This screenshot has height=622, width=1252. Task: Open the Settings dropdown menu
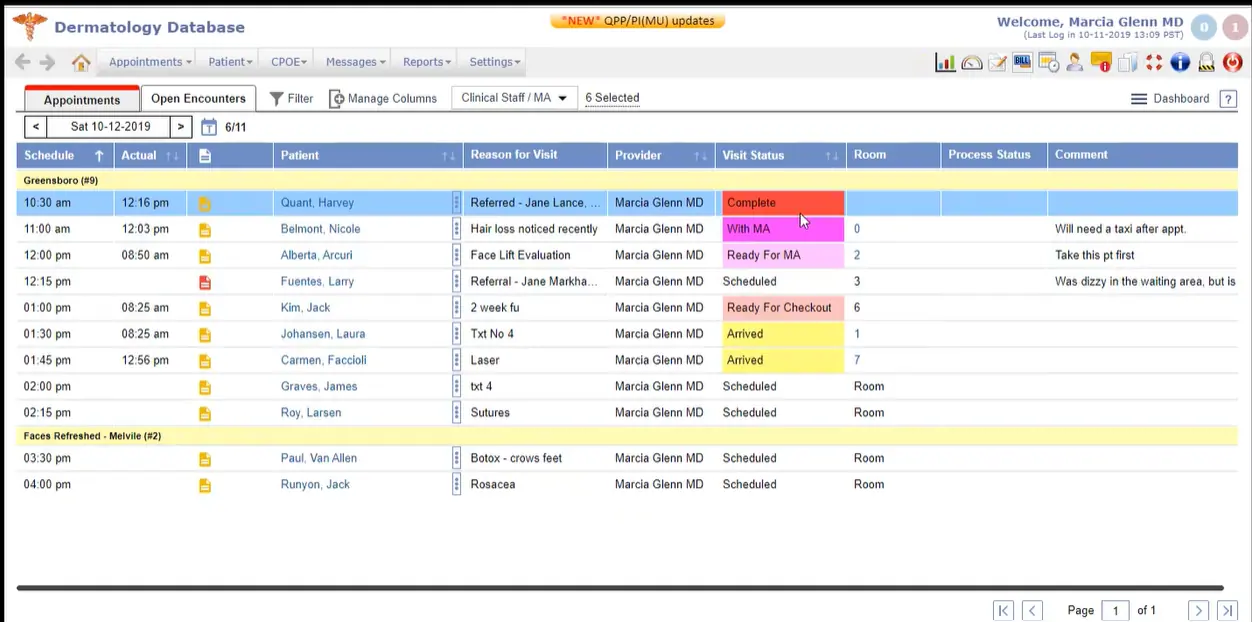pos(492,61)
